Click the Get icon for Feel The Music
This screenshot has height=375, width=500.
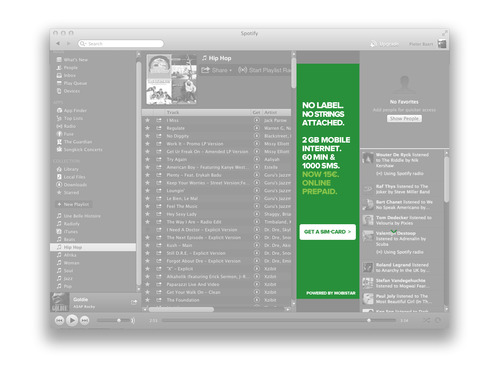257,206
